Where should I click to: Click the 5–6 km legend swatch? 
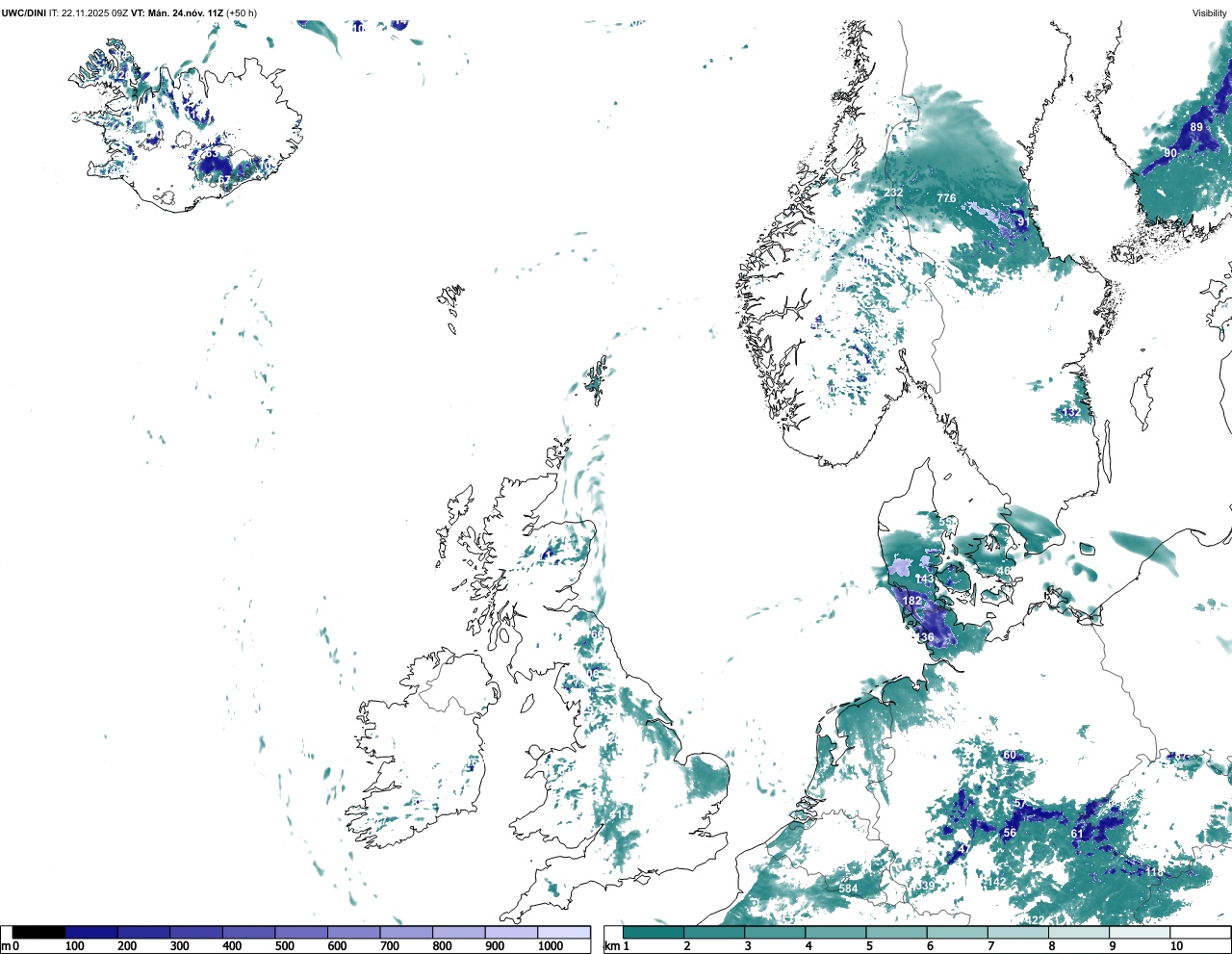(897, 933)
